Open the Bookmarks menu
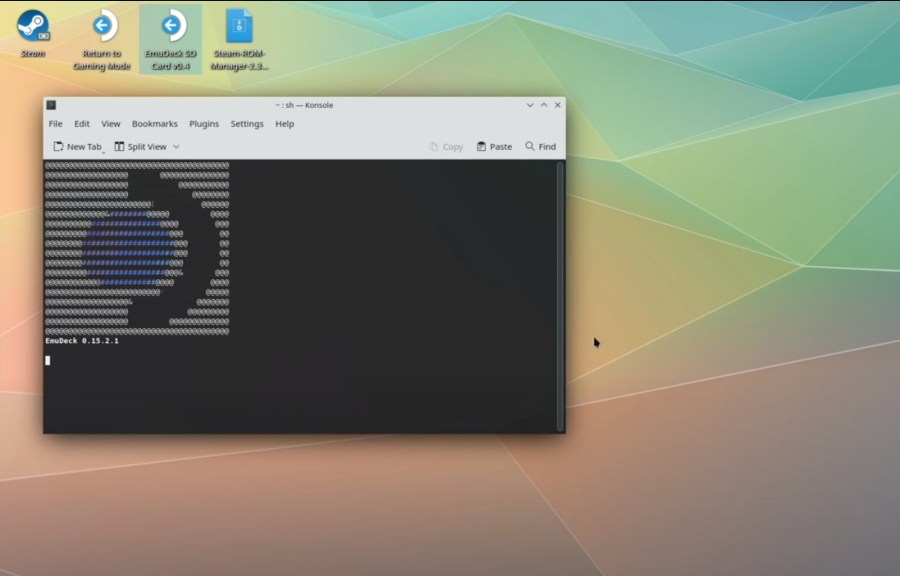Viewport: 900px width, 576px height. tap(154, 124)
